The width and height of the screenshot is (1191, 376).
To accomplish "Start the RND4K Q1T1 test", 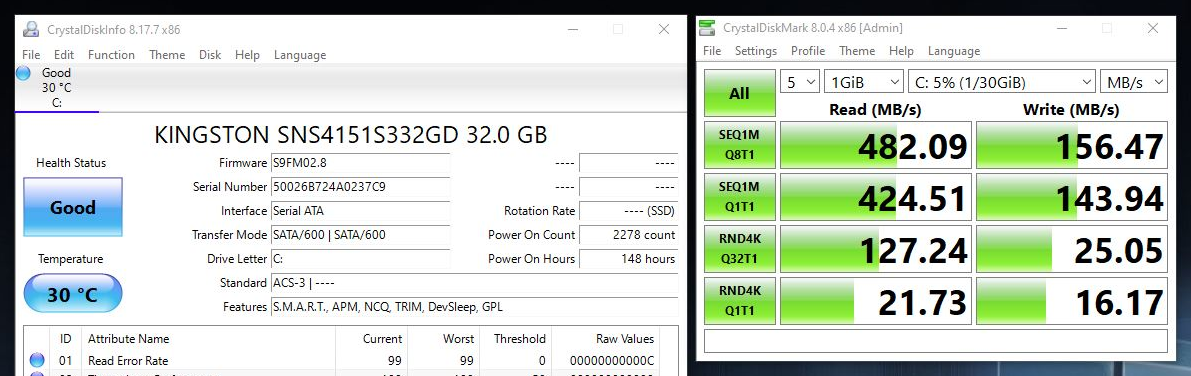I will point(739,300).
